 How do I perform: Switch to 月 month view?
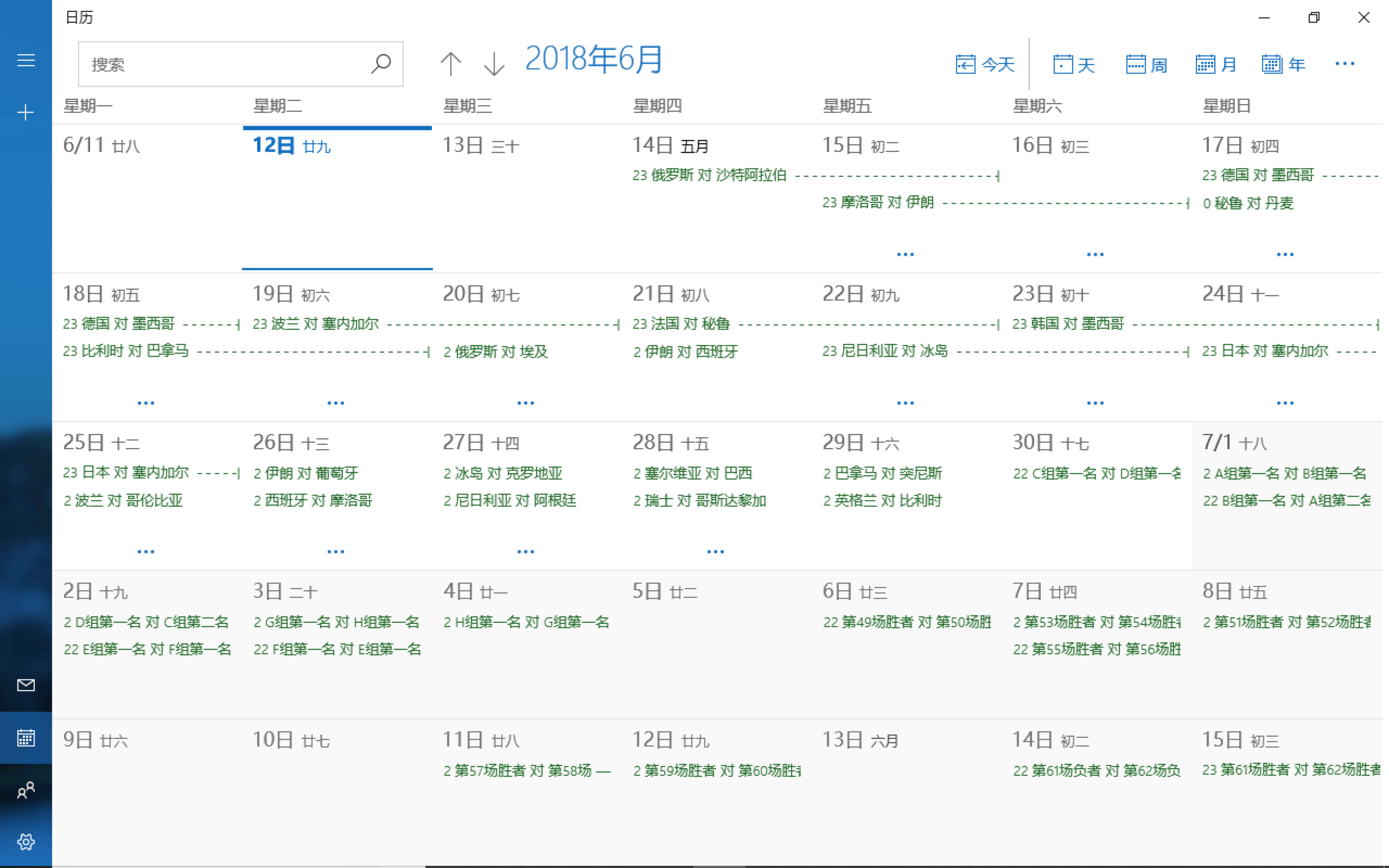(x=1216, y=65)
